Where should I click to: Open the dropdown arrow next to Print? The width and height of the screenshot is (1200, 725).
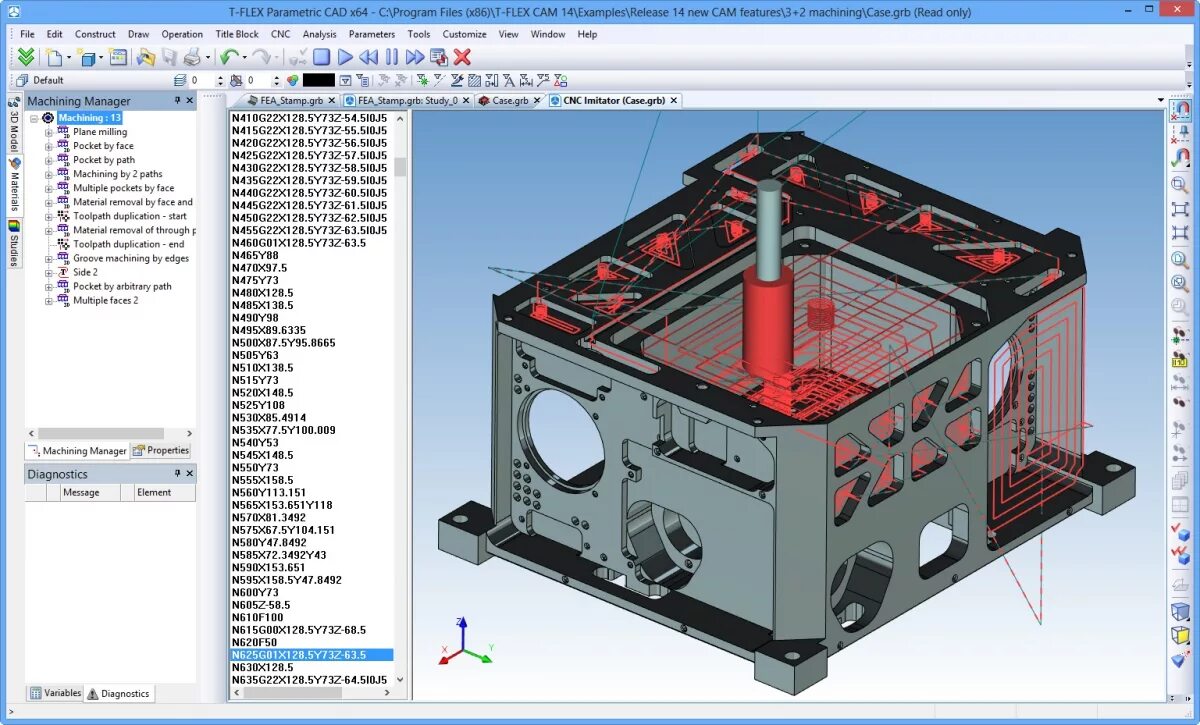pyautogui.click(x=207, y=58)
